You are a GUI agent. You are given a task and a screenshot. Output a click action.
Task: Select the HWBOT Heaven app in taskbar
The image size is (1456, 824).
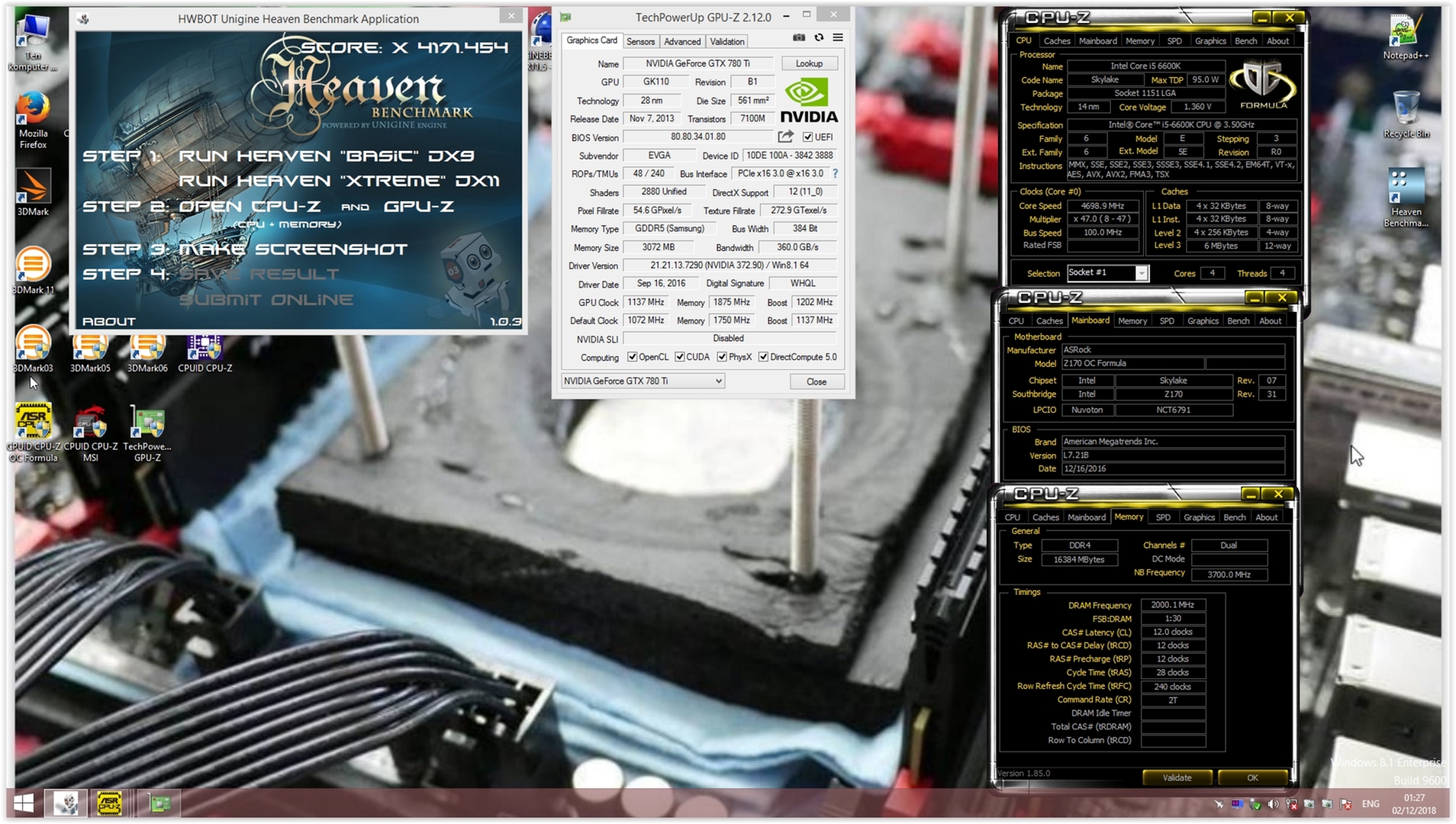click(66, 803)
